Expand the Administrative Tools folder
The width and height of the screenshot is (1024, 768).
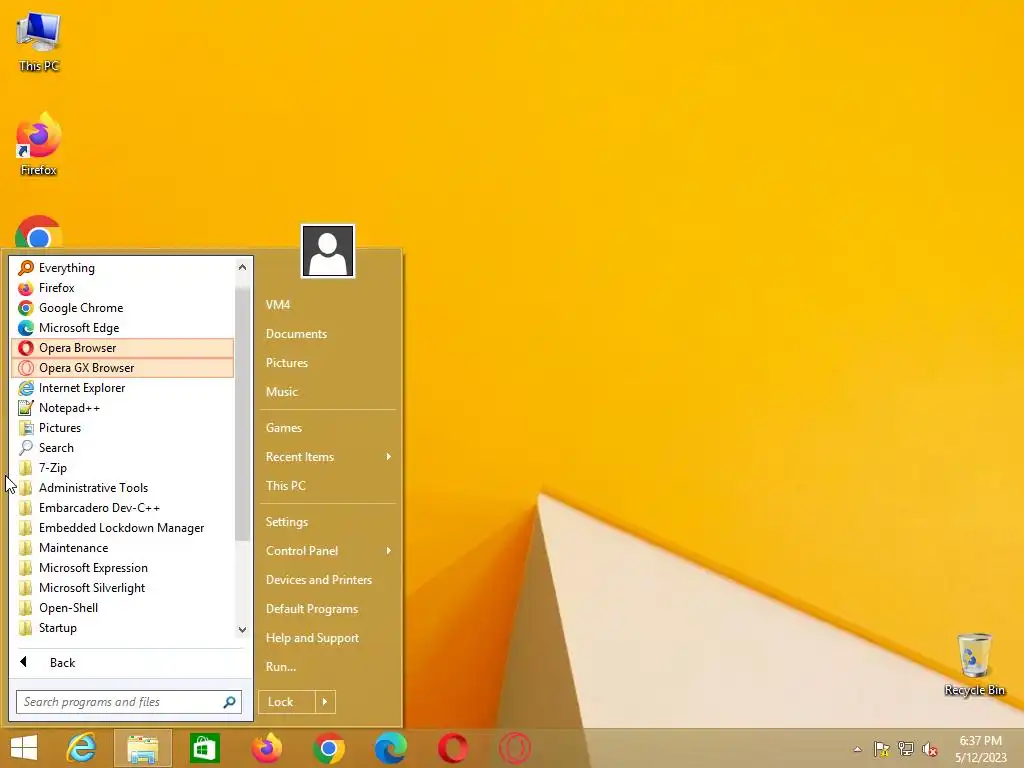pos(122,488)
